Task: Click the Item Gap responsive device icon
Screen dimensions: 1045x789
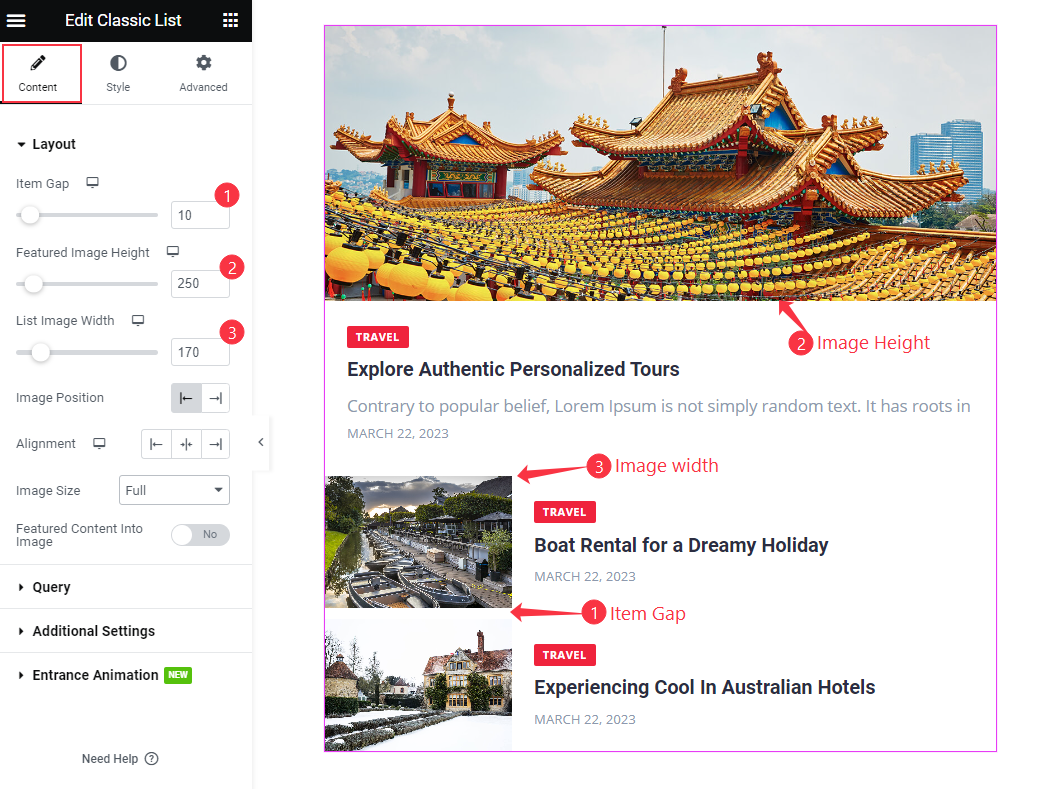Action: point(92,183)
